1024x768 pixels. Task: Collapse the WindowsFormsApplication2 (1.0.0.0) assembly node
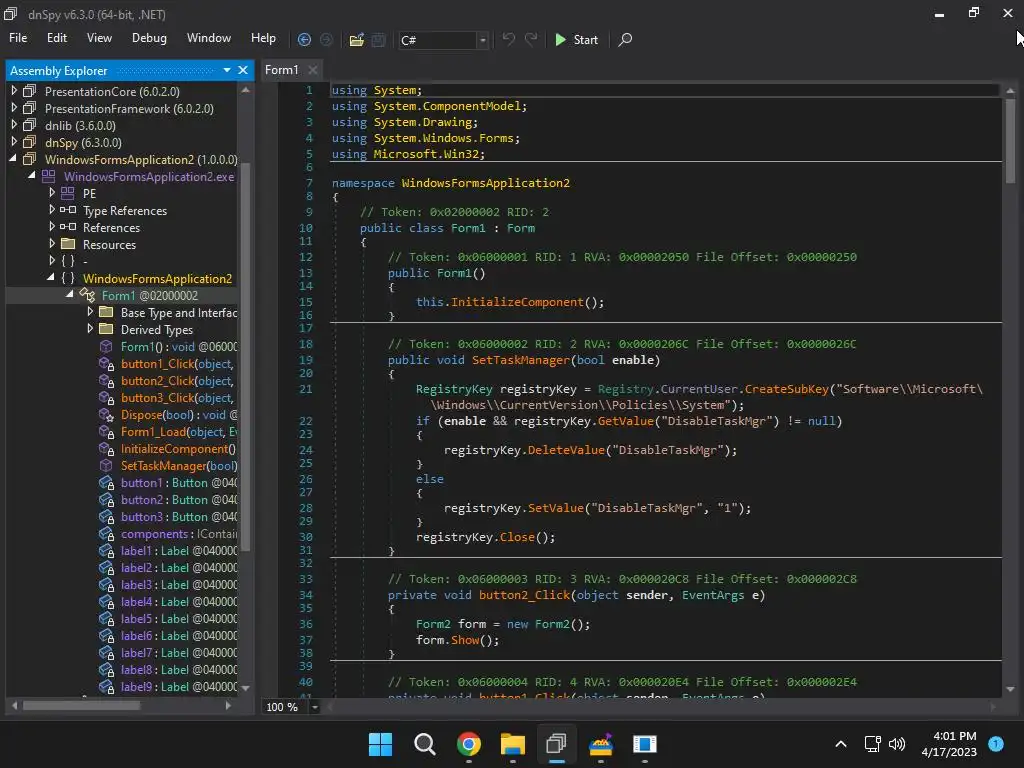[x=13, y=159]
